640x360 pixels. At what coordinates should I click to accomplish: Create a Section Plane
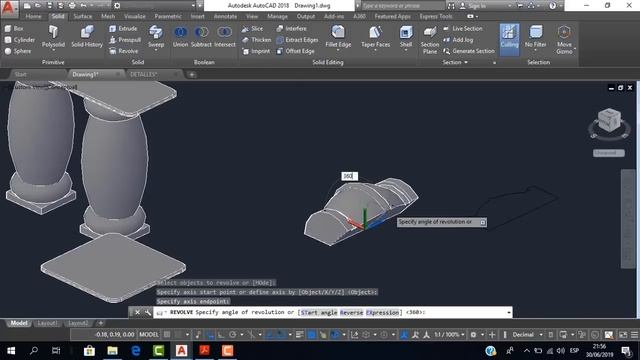click(x=430, y=40)
